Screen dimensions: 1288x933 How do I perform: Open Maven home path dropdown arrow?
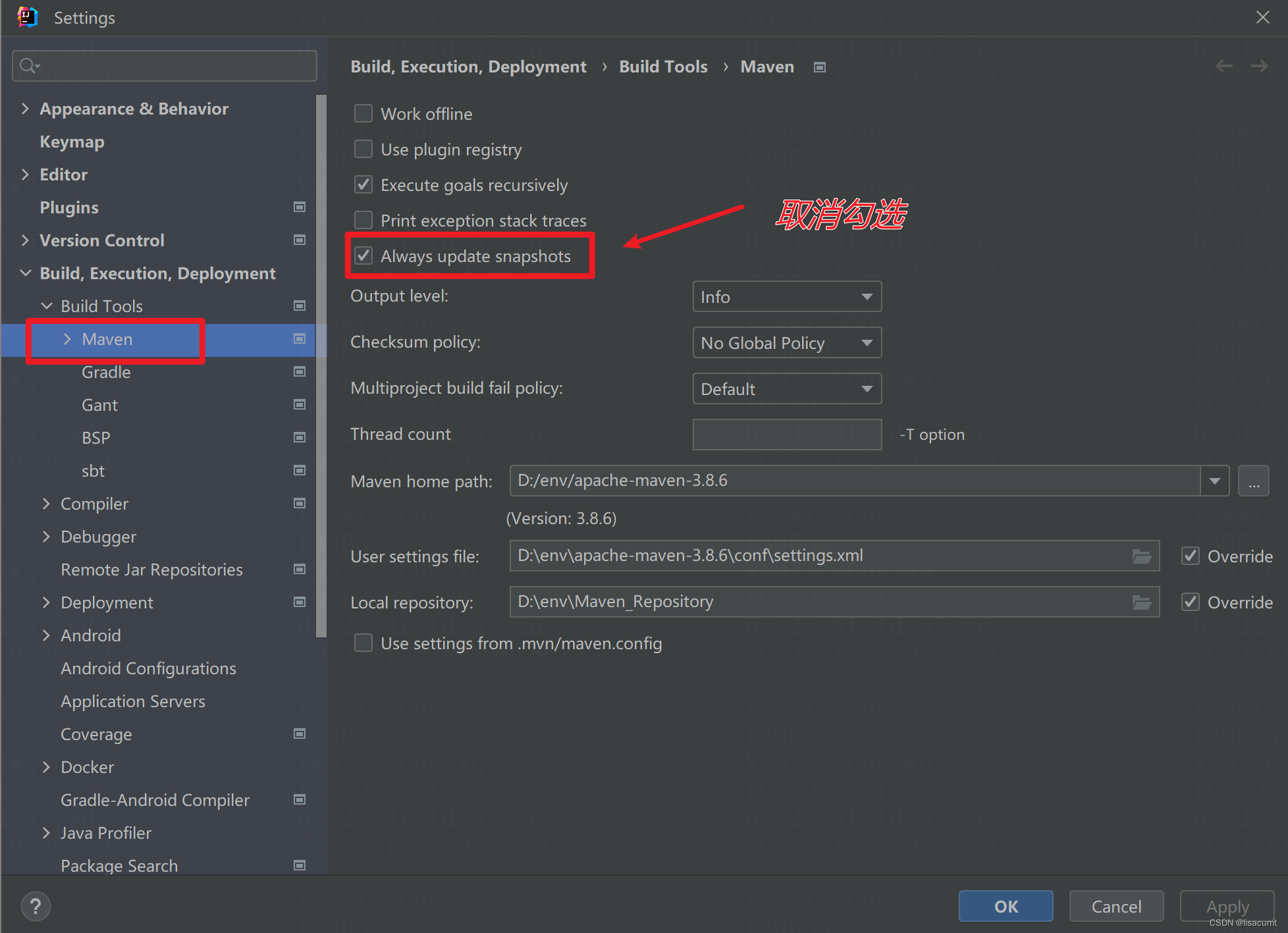[x=1215, y=481]
